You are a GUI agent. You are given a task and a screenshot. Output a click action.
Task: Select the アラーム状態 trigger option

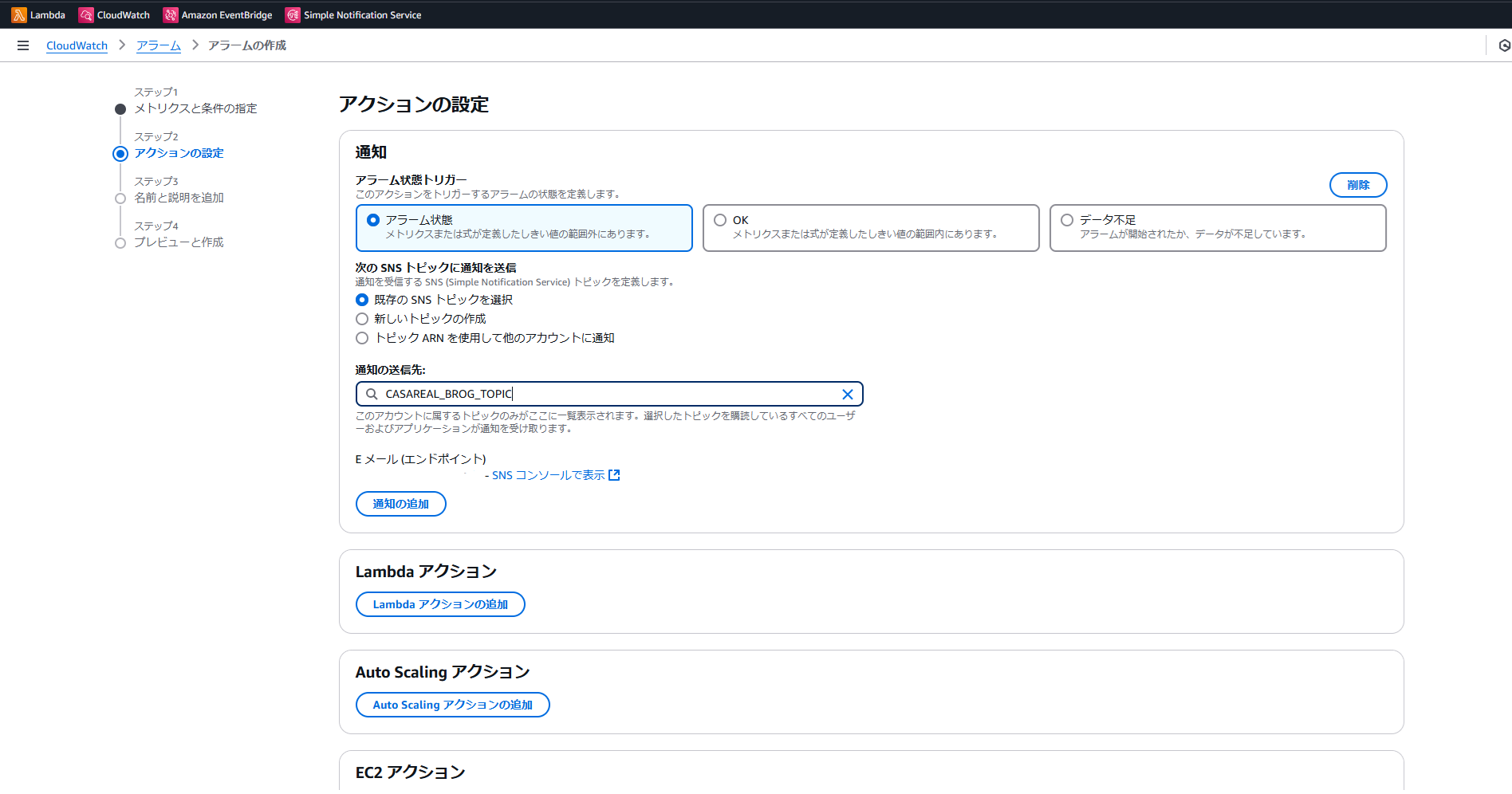tap(524, 228)
